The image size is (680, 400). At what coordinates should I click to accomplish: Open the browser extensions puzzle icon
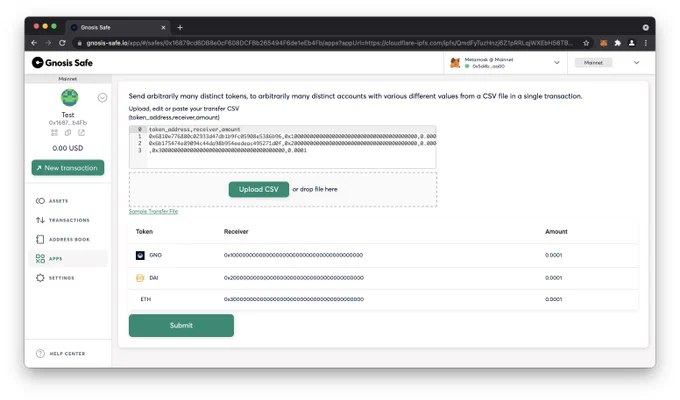[x=618, y=43]
